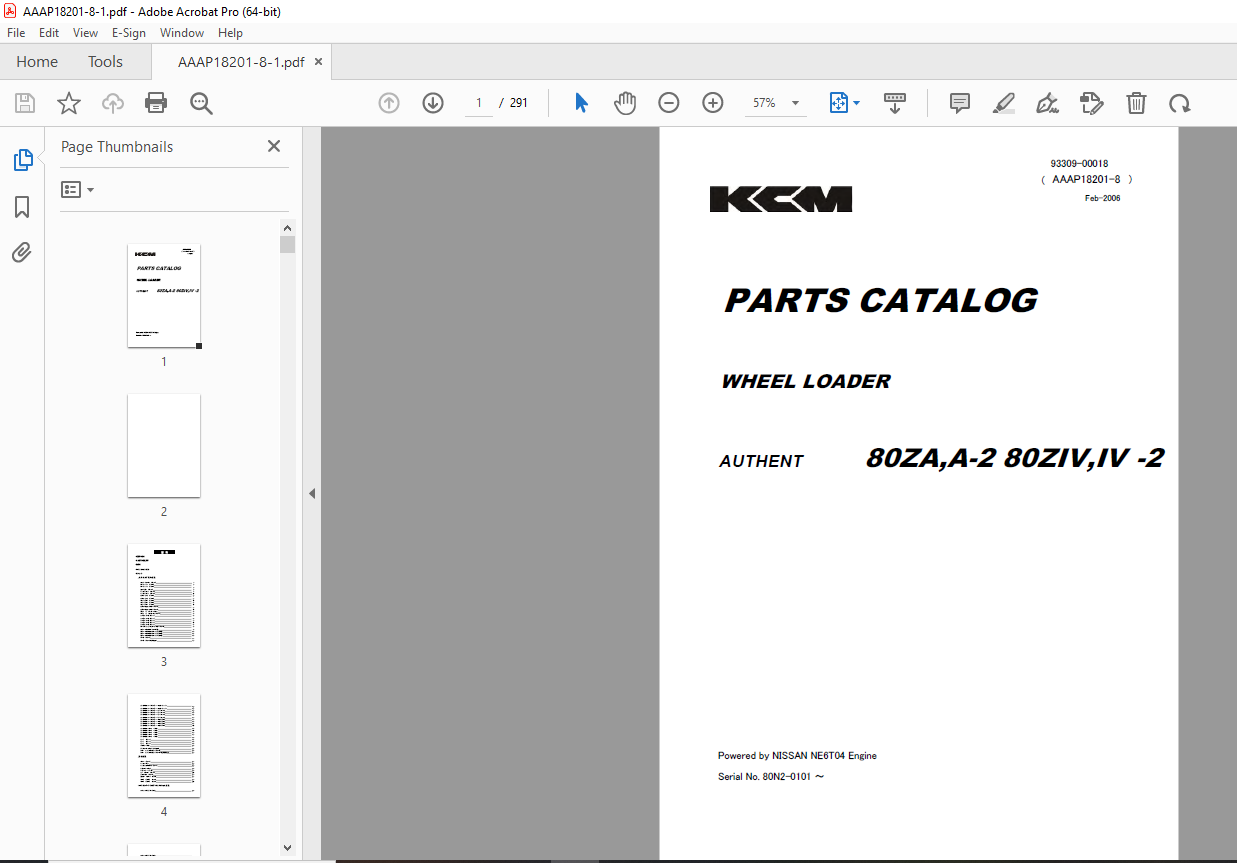Click the current page number field

(479, 103)
